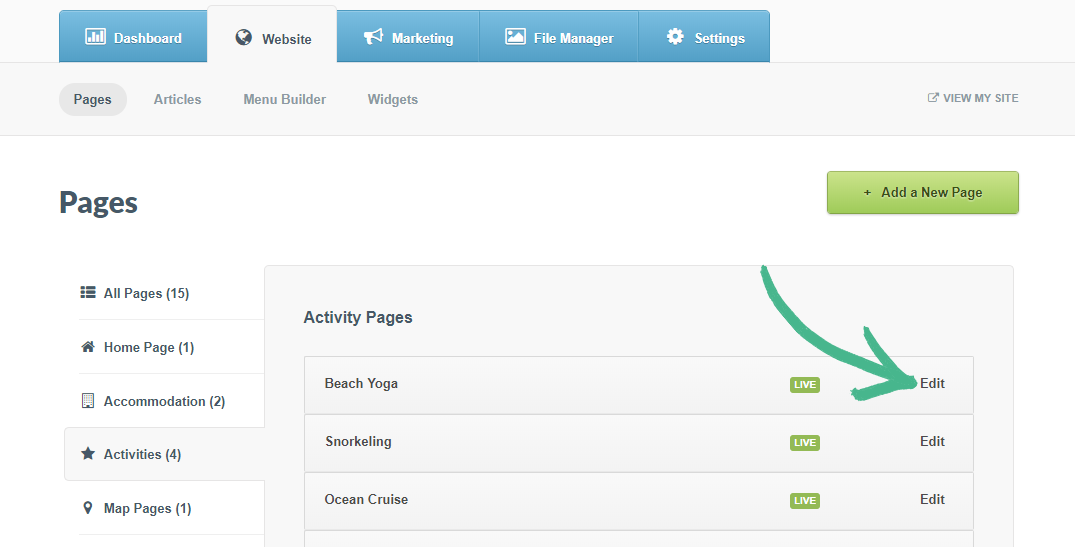This screenshot has height=547, width=1075.
Task: Go to the Widgets section
Action: (x=392, y=99)
